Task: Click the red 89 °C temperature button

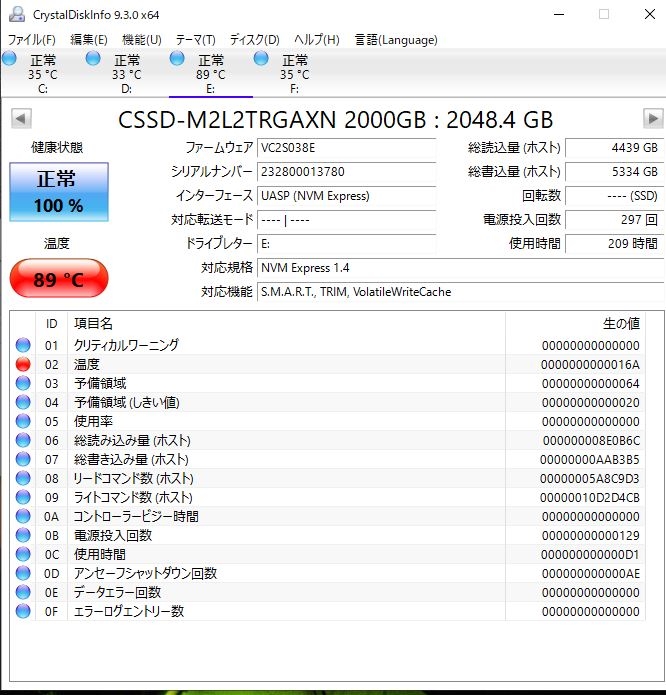Action: tap(59, 278)
